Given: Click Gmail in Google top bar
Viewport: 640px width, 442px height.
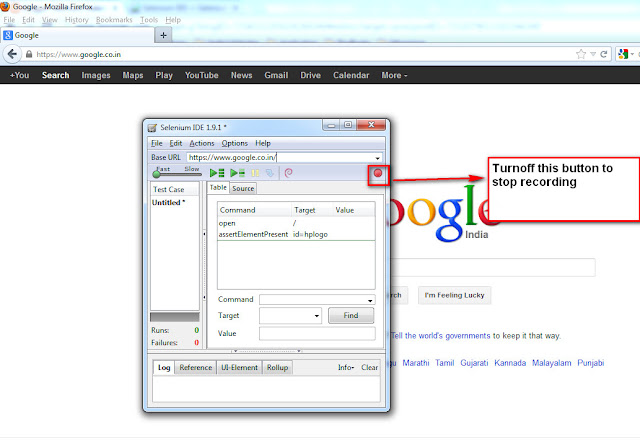Looking at the screenshot, I should pos(276,76).
